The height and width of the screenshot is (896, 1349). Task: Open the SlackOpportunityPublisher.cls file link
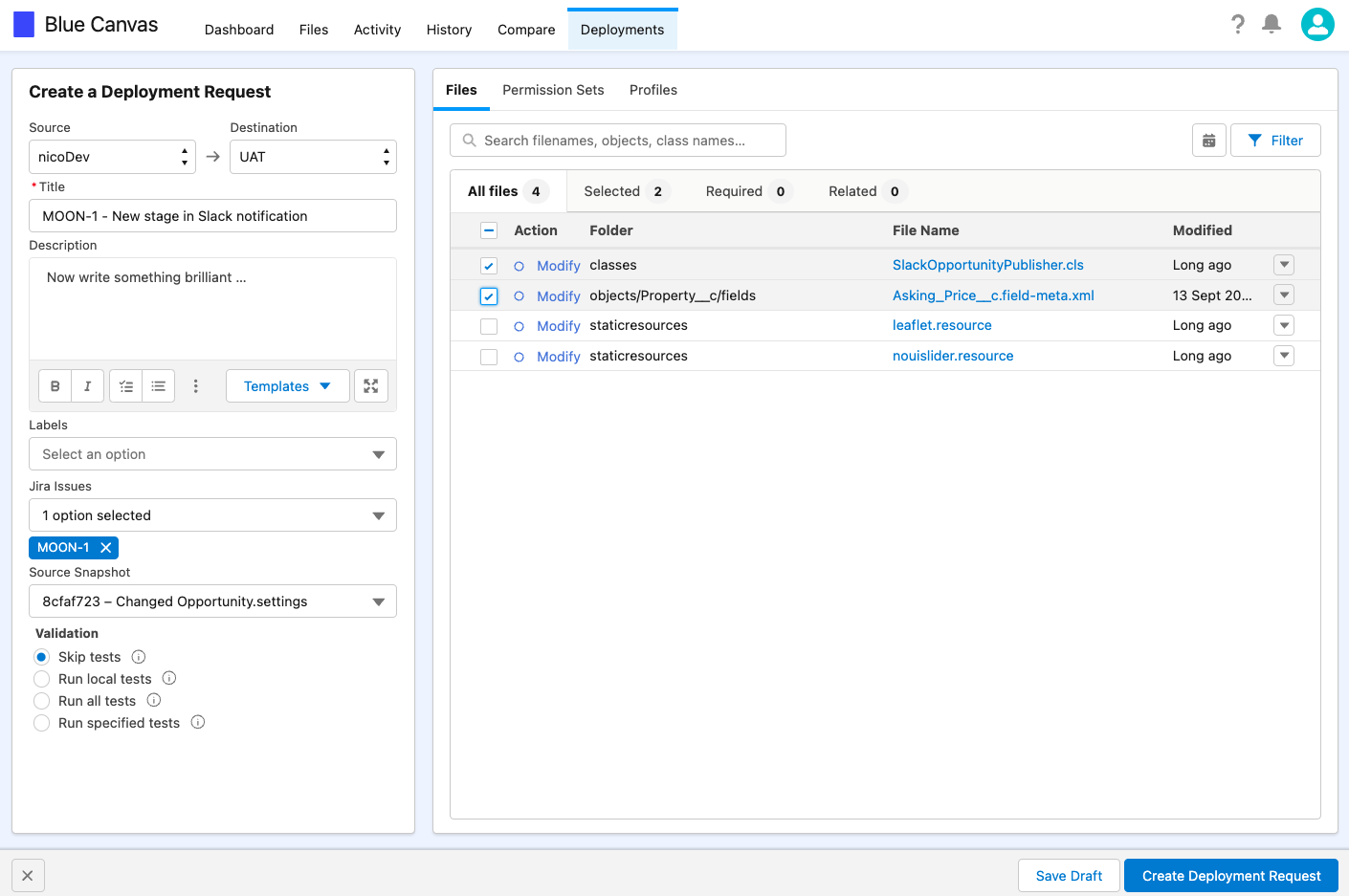(x=988, y=265)
